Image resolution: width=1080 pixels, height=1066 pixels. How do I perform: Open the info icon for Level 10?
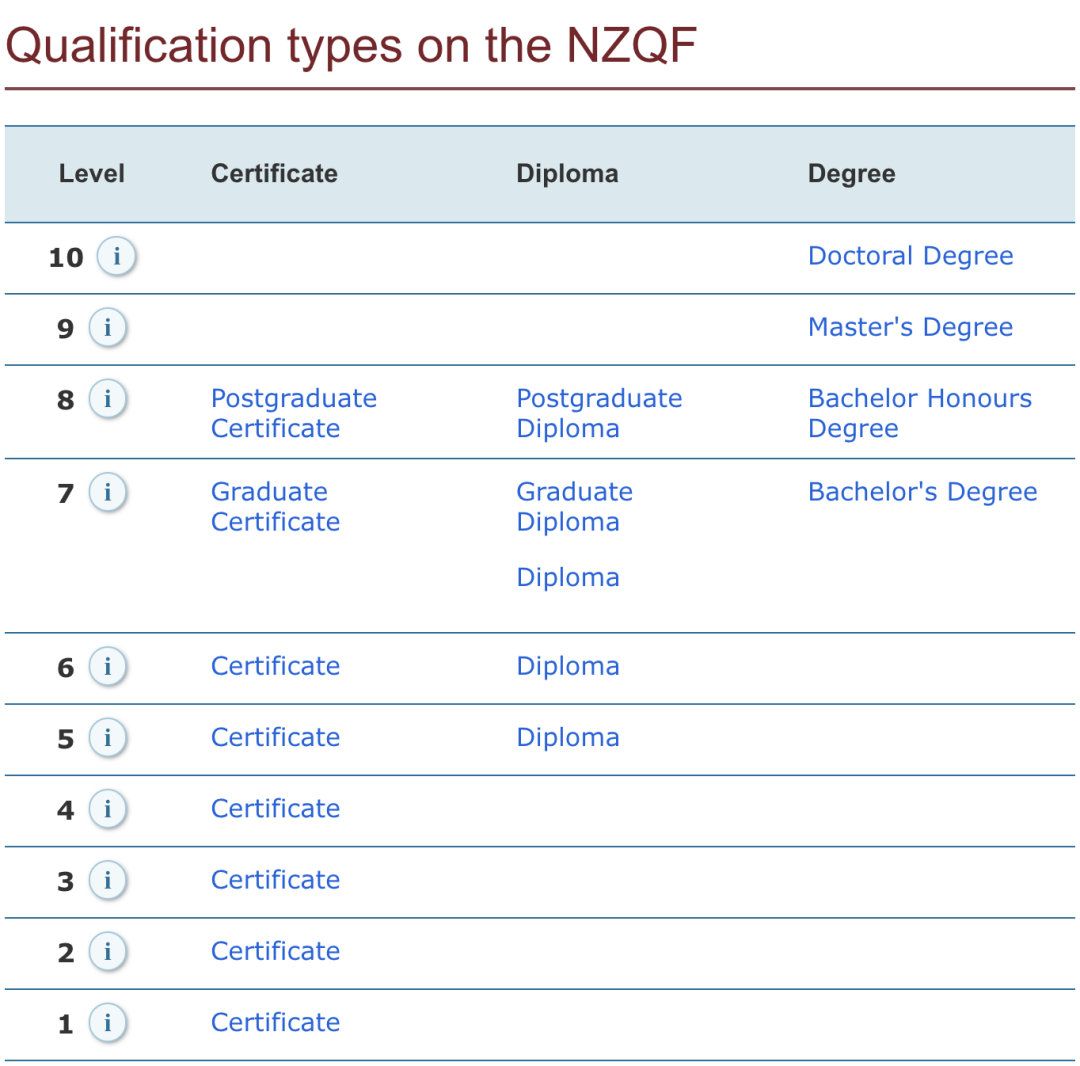tap(116, 257)
